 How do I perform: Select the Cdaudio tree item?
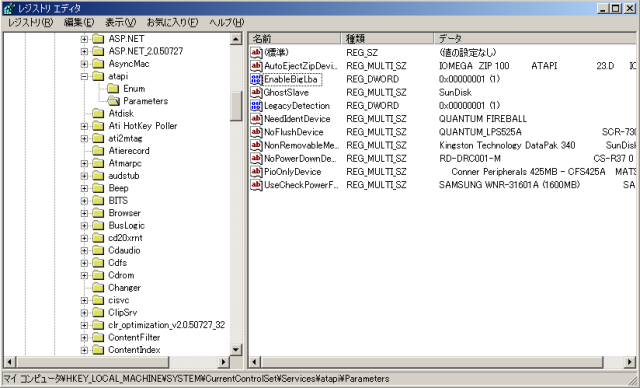(x=124, y=251)
